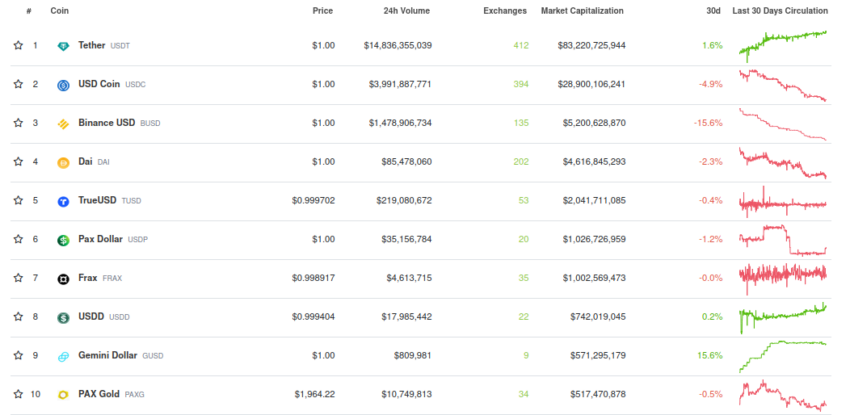Click the USD Coin logo icon
Viewport: 850px width, 415px height.
[63, 85]
